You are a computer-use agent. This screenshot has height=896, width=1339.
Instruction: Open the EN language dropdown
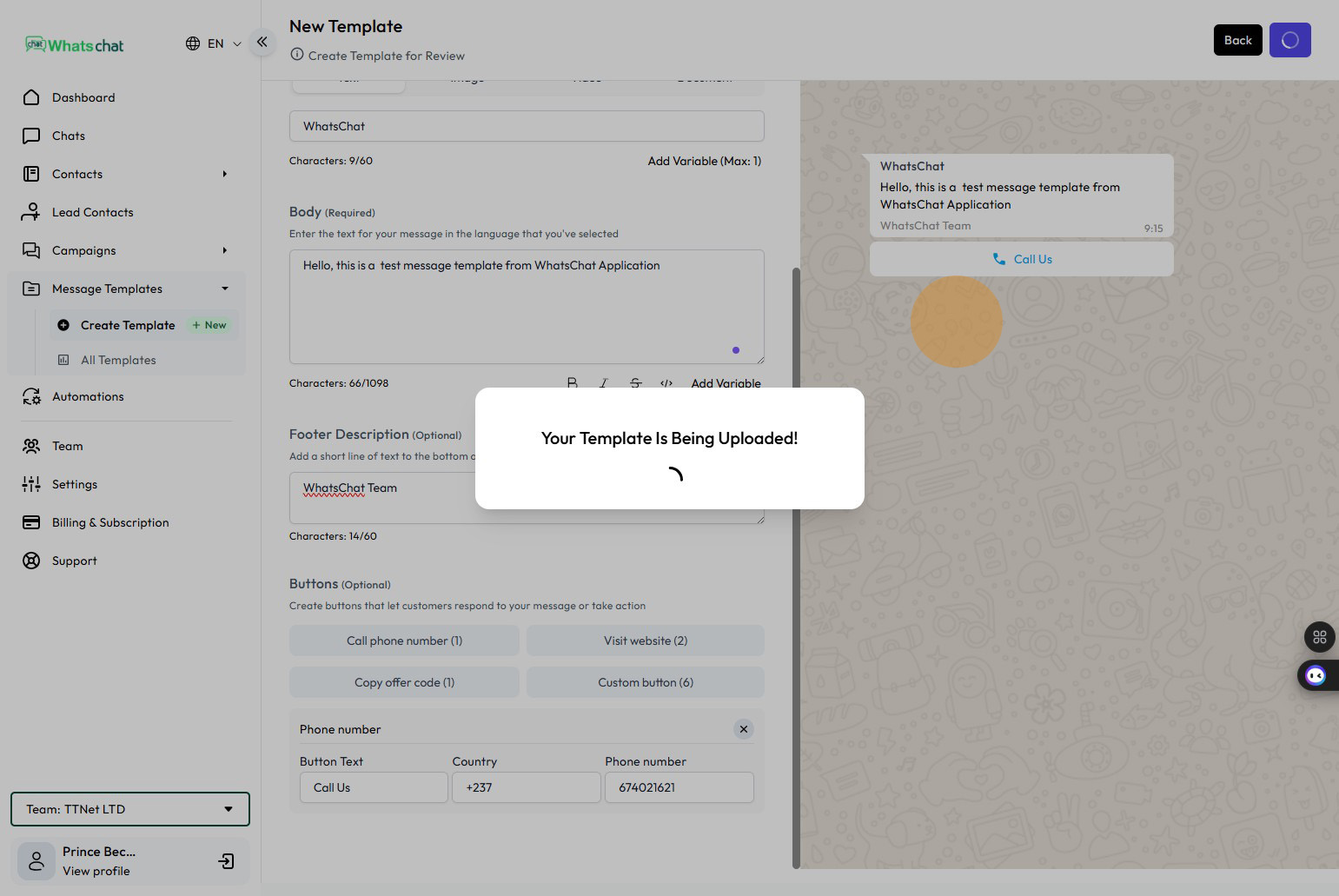[214, 43]
